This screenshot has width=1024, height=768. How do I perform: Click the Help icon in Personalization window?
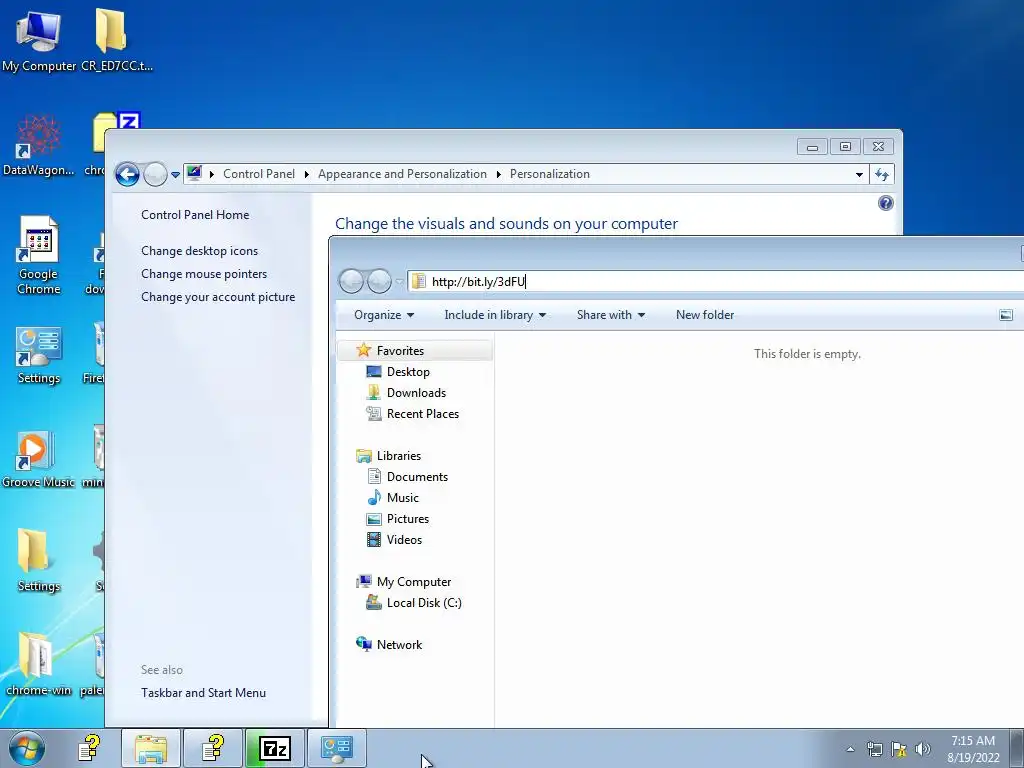[886, 203]
